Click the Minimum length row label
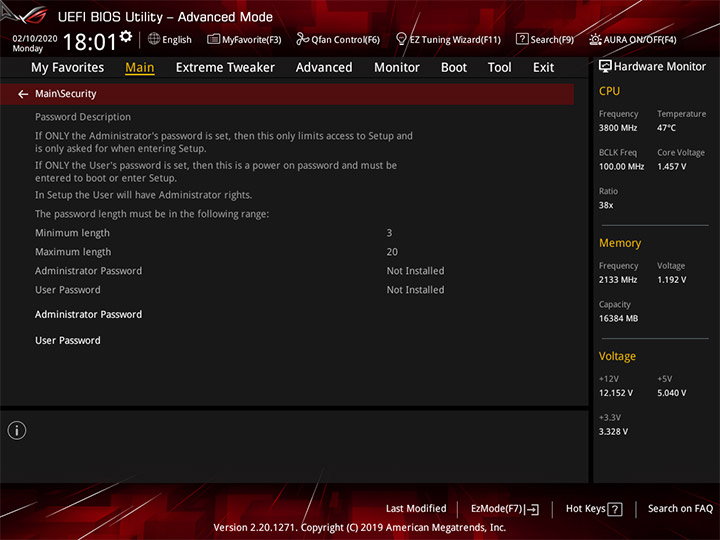This screenshot has height=540, width=720. 72,233
